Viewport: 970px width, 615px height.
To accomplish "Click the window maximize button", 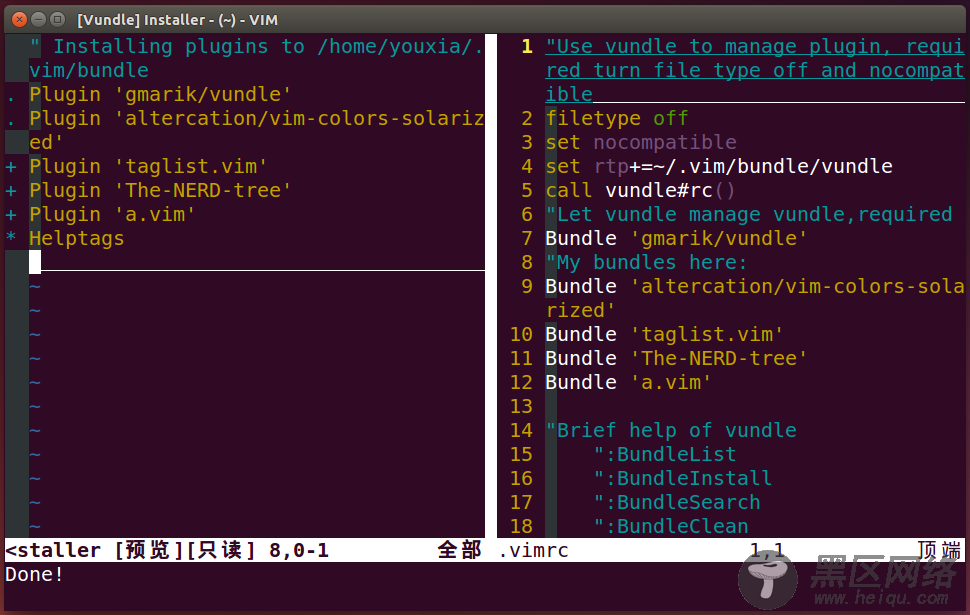I will (x=58, y=20).
